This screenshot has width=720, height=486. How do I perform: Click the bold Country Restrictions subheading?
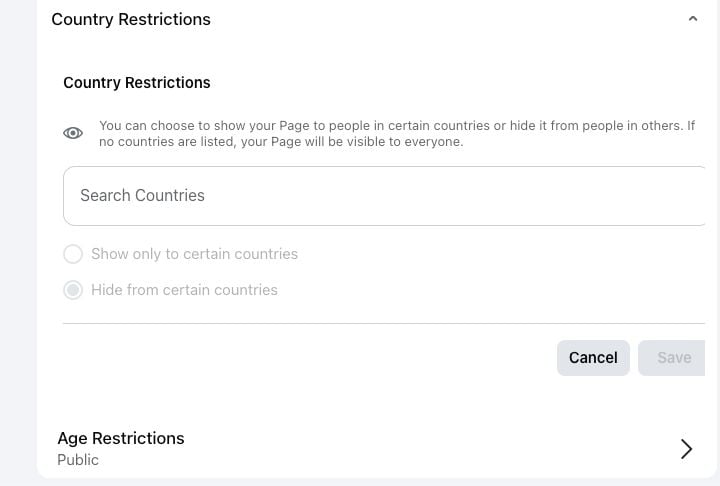(137, 83)
